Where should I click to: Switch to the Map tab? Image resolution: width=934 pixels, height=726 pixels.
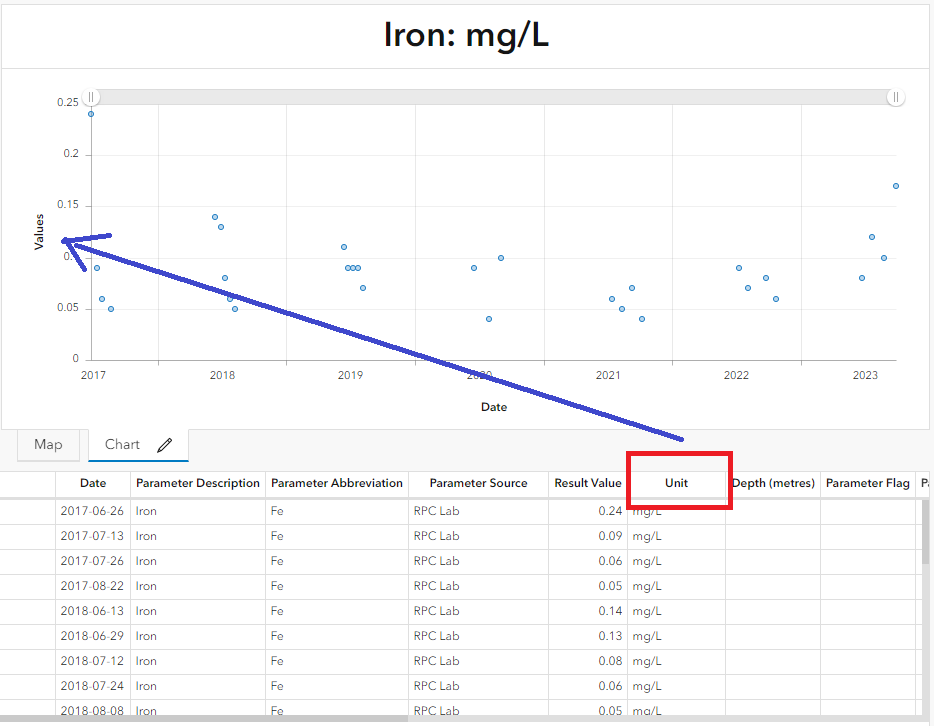48,444
